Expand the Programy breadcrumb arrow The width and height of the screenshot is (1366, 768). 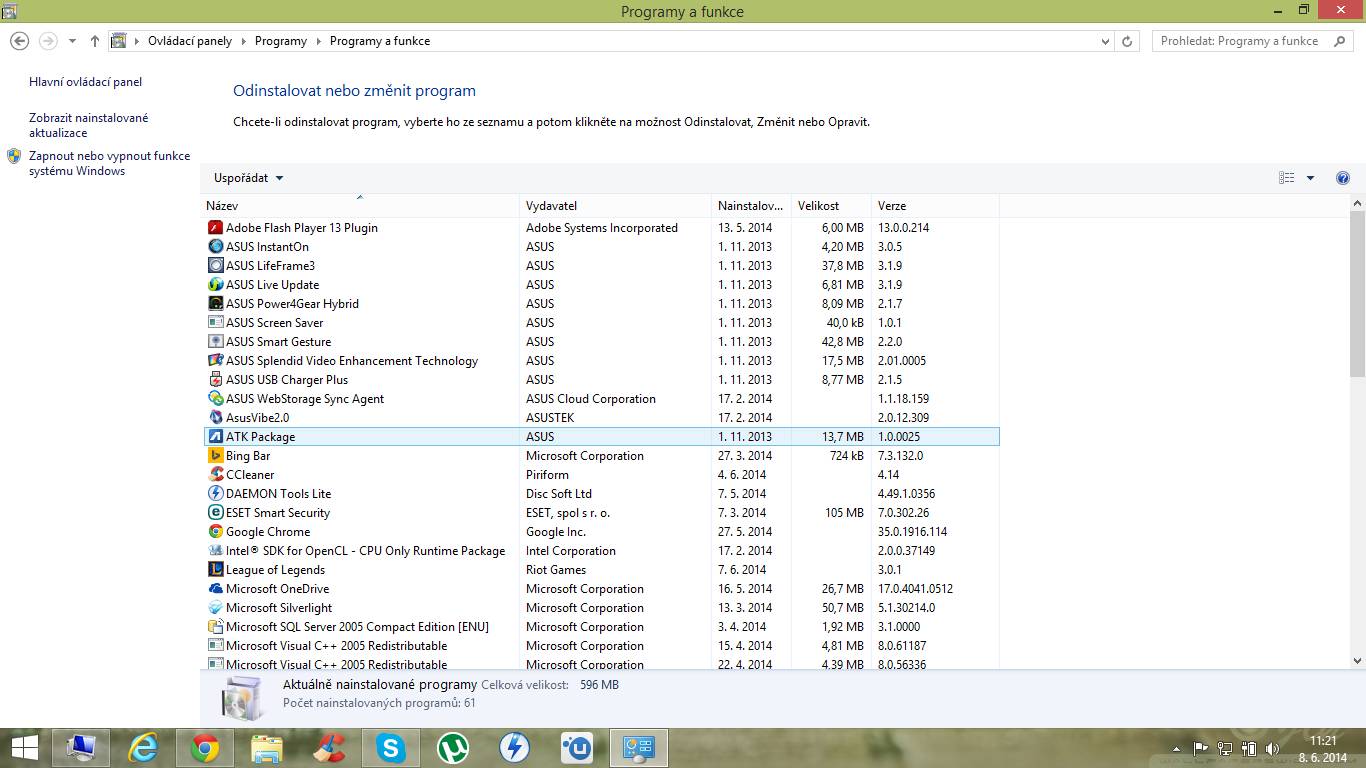(x=318, y=41)
